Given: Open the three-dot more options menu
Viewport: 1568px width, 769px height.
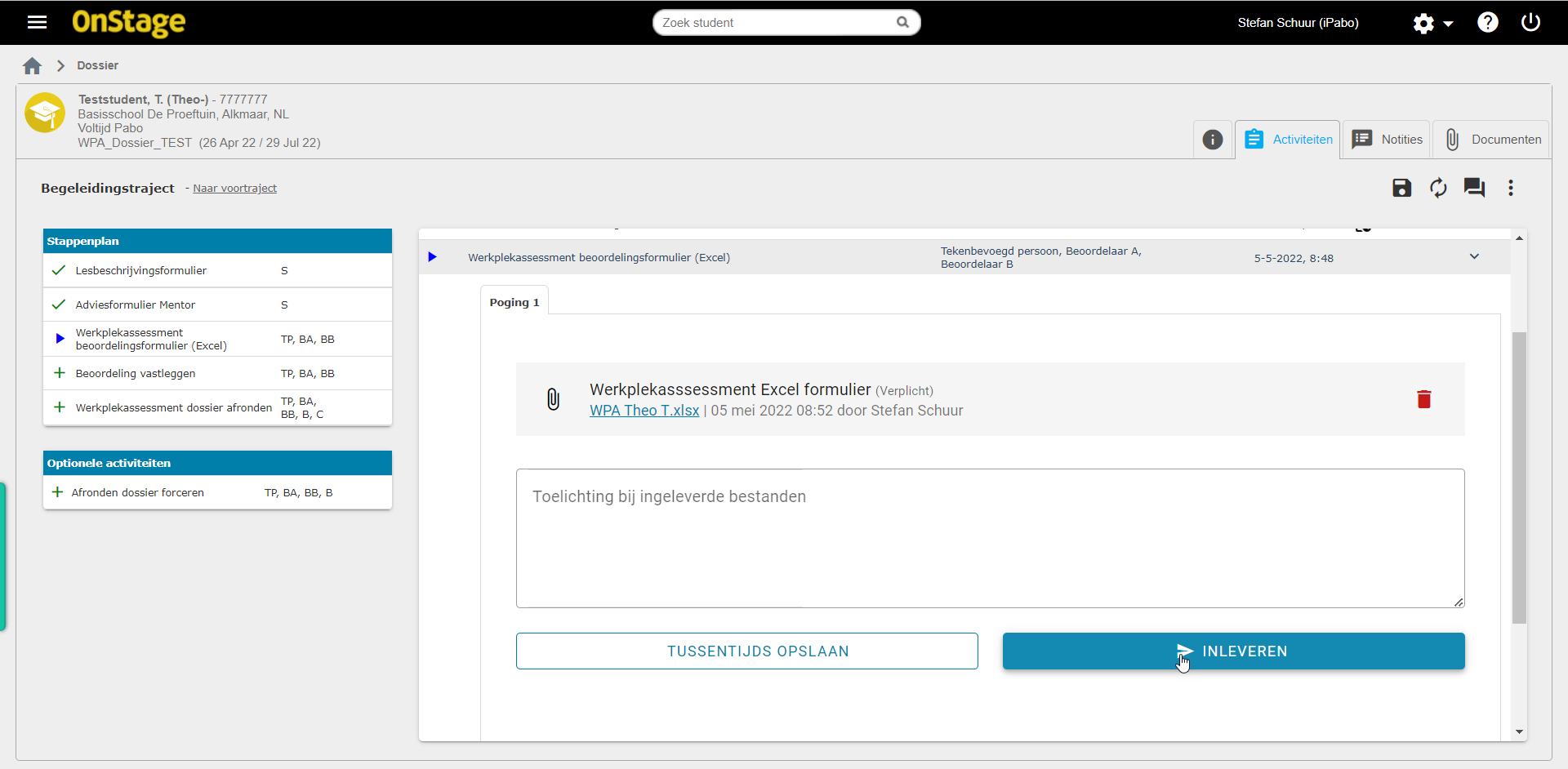Looking at the screenshot, I should pyautogui.click(x=1511, y=188).
